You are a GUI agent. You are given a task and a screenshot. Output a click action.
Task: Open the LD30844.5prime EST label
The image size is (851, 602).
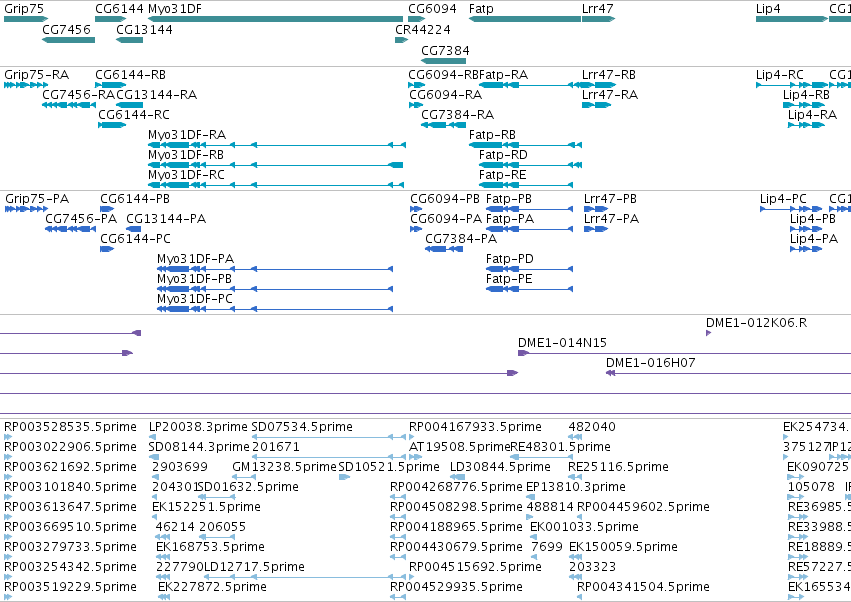500,467
